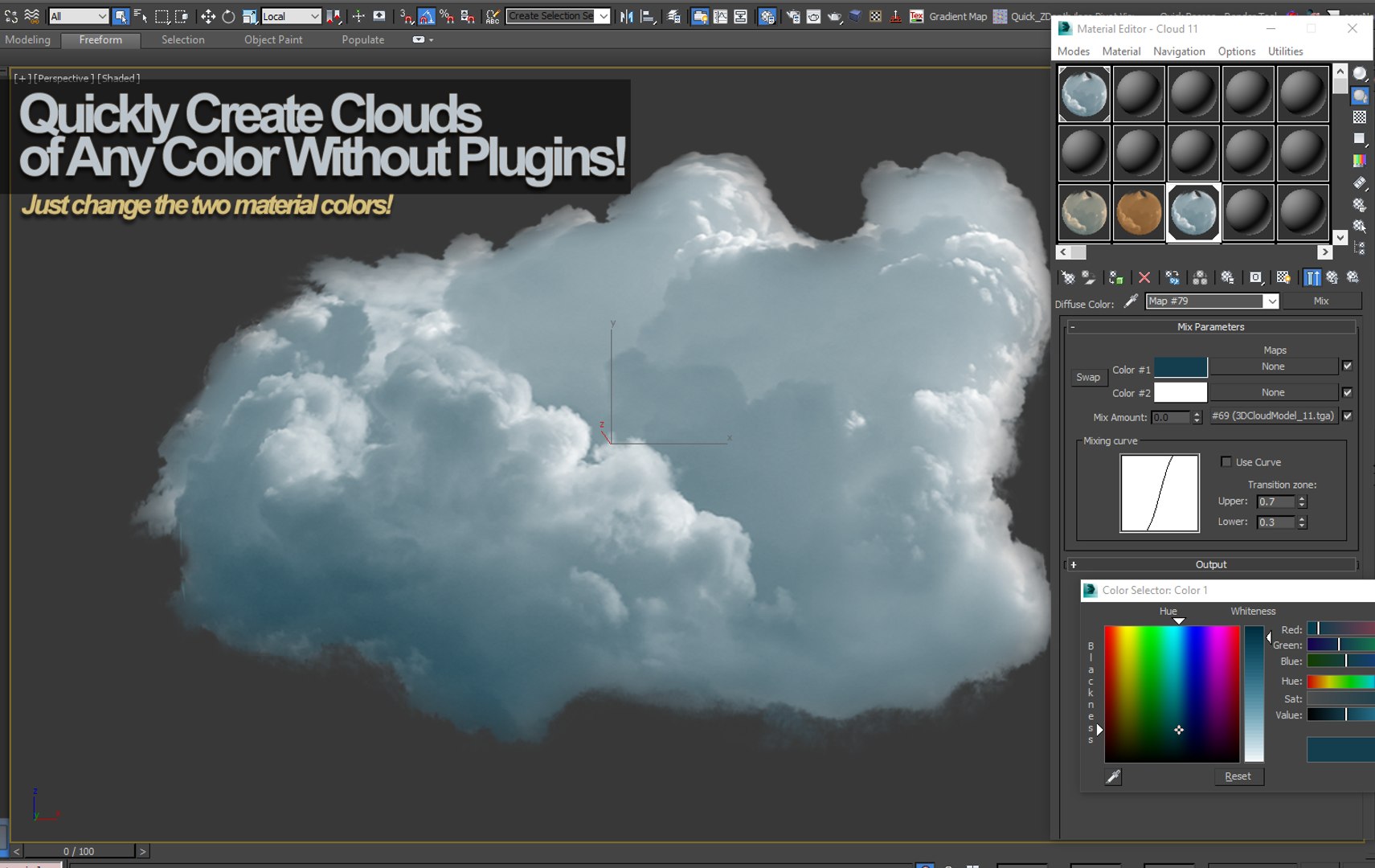
Task: Click the #69 (3DCloudModel_11.tga) map button
Action: tap(1274, 416)
